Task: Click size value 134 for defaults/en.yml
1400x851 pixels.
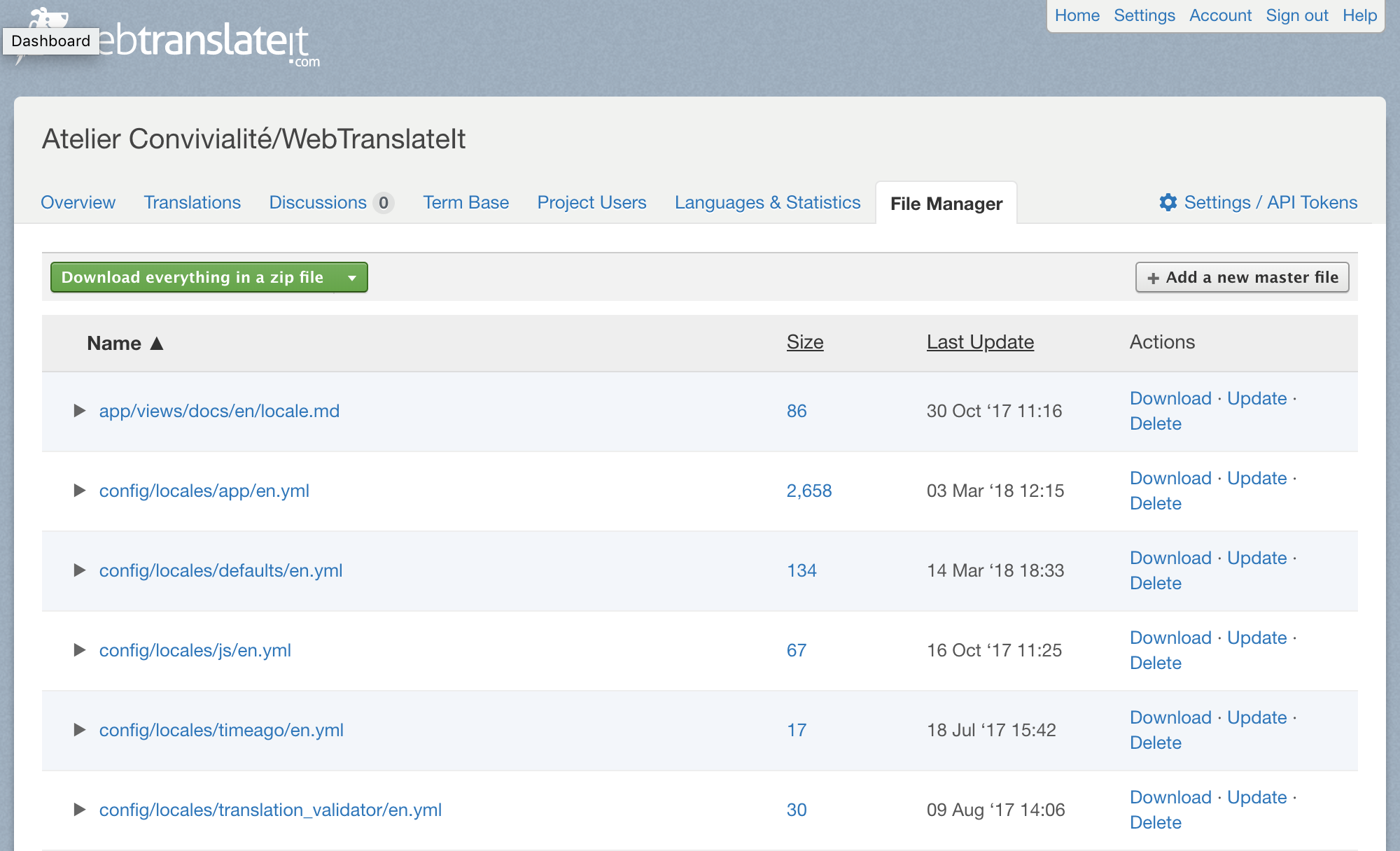Action: point(801,570)
